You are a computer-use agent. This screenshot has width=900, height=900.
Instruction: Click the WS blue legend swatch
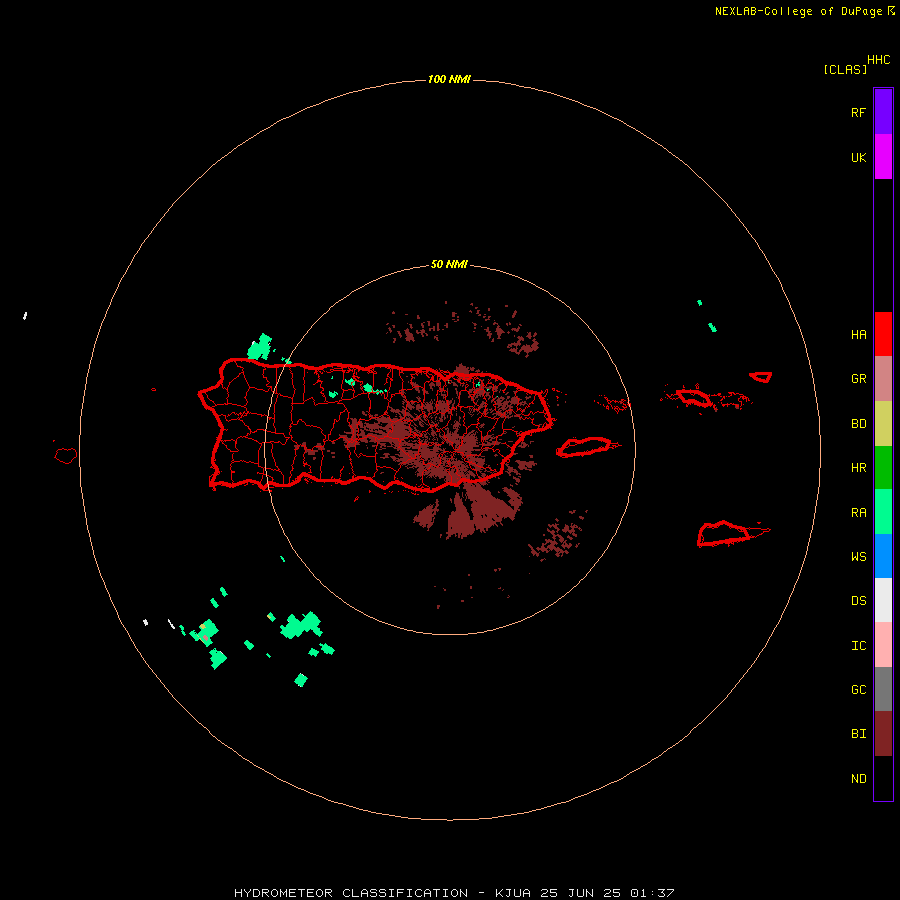[x=883, y=556]
